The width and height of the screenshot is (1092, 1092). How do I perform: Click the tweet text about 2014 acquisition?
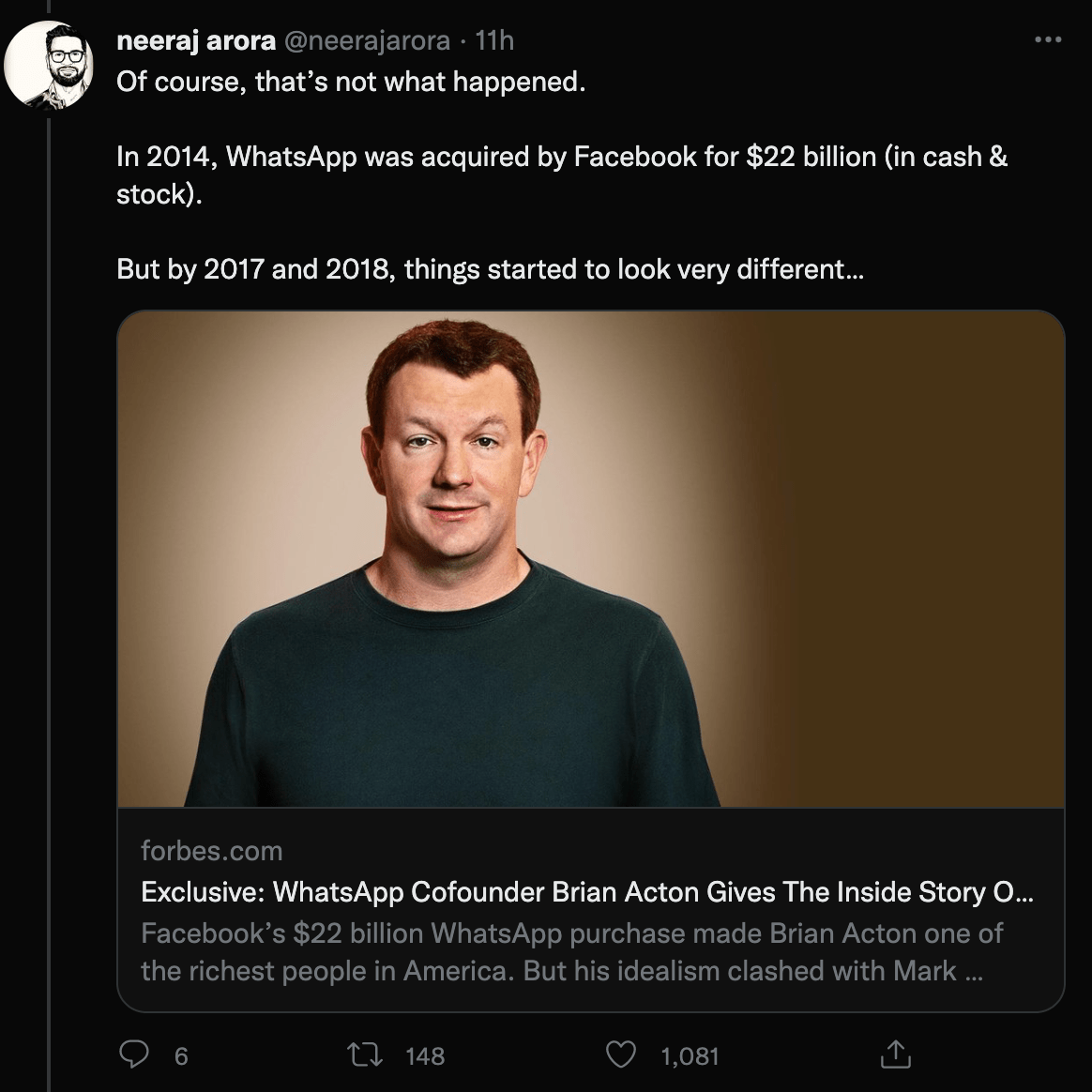[562, 174]
